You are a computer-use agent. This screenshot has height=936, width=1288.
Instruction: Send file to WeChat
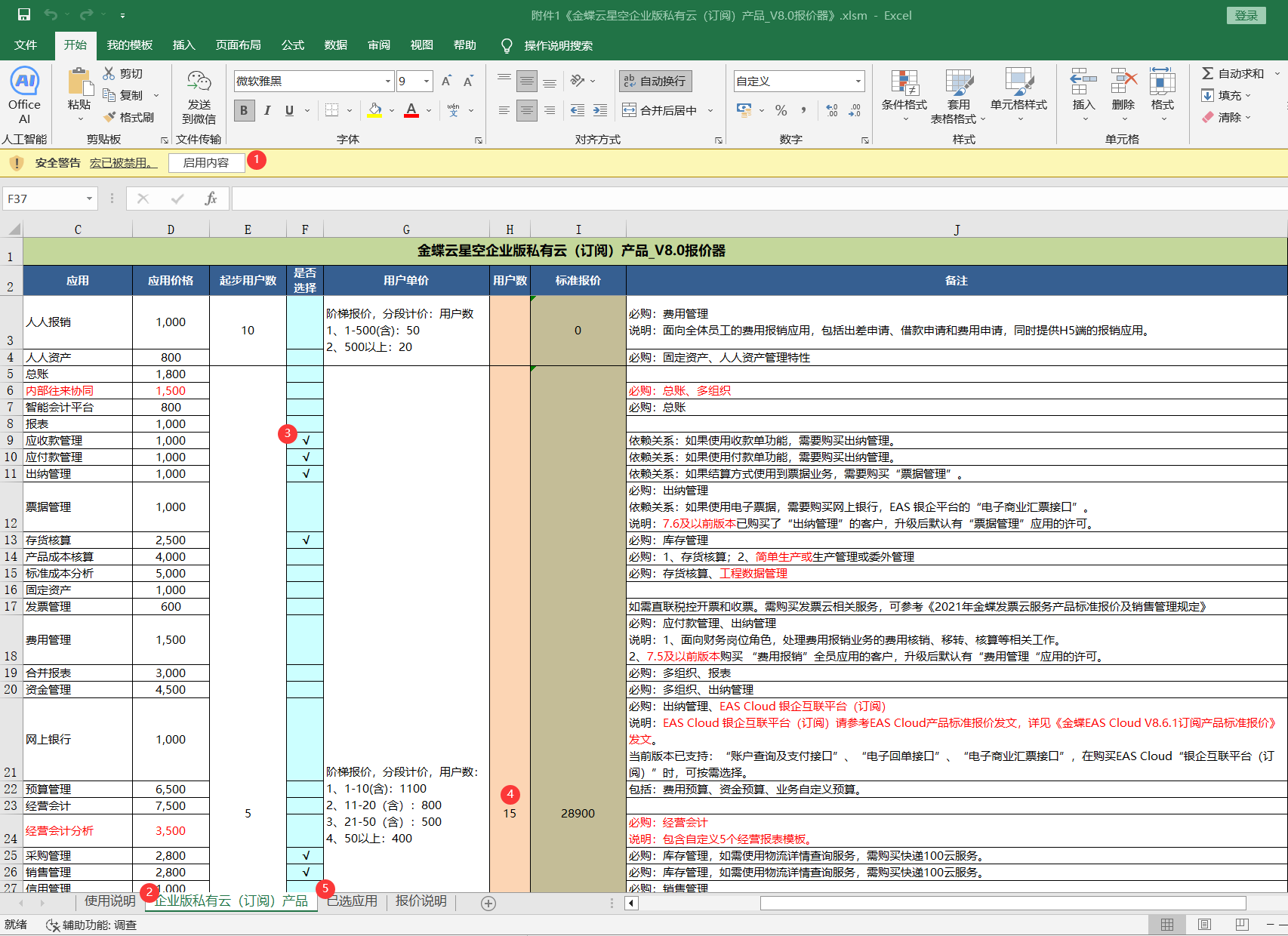pyautogui.click(x=199, y=97)
